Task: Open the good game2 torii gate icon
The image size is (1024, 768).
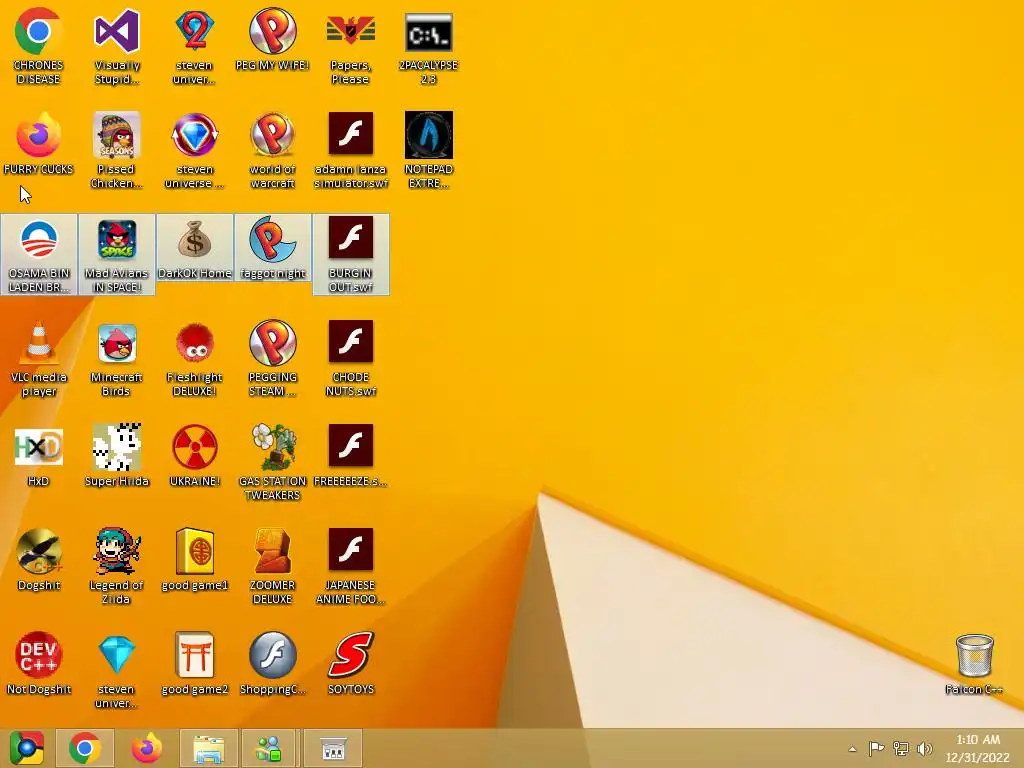Action: pyautogui.click(x=195, y=664)
